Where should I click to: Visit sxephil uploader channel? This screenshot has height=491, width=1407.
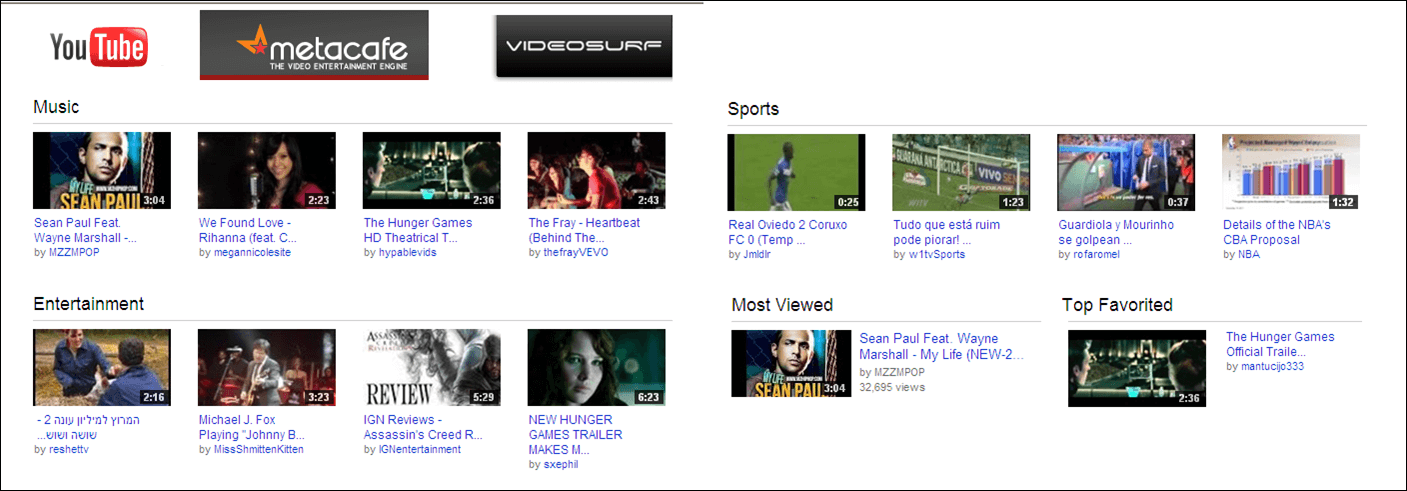pos(561,464)
